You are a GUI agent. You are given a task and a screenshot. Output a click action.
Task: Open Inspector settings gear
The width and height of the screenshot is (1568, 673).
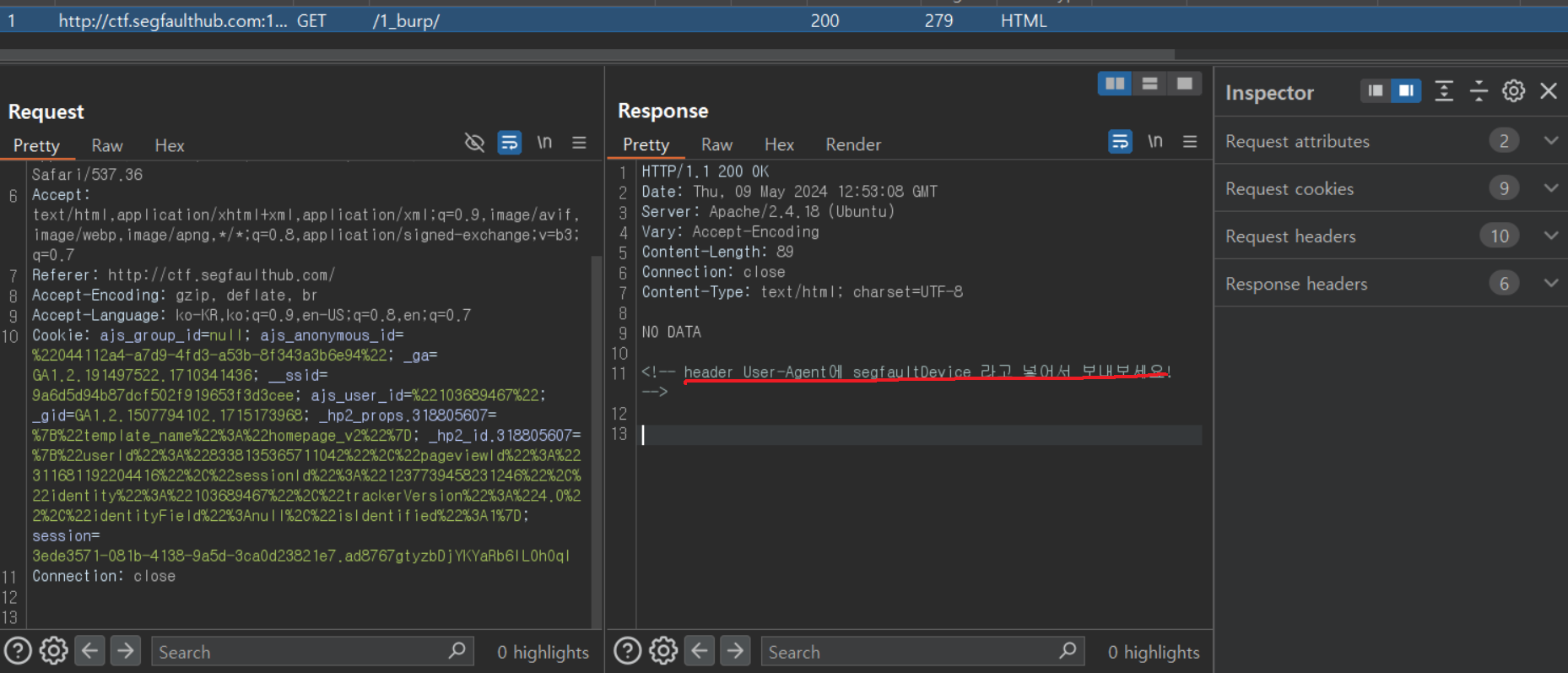(x=1513, y=91)
